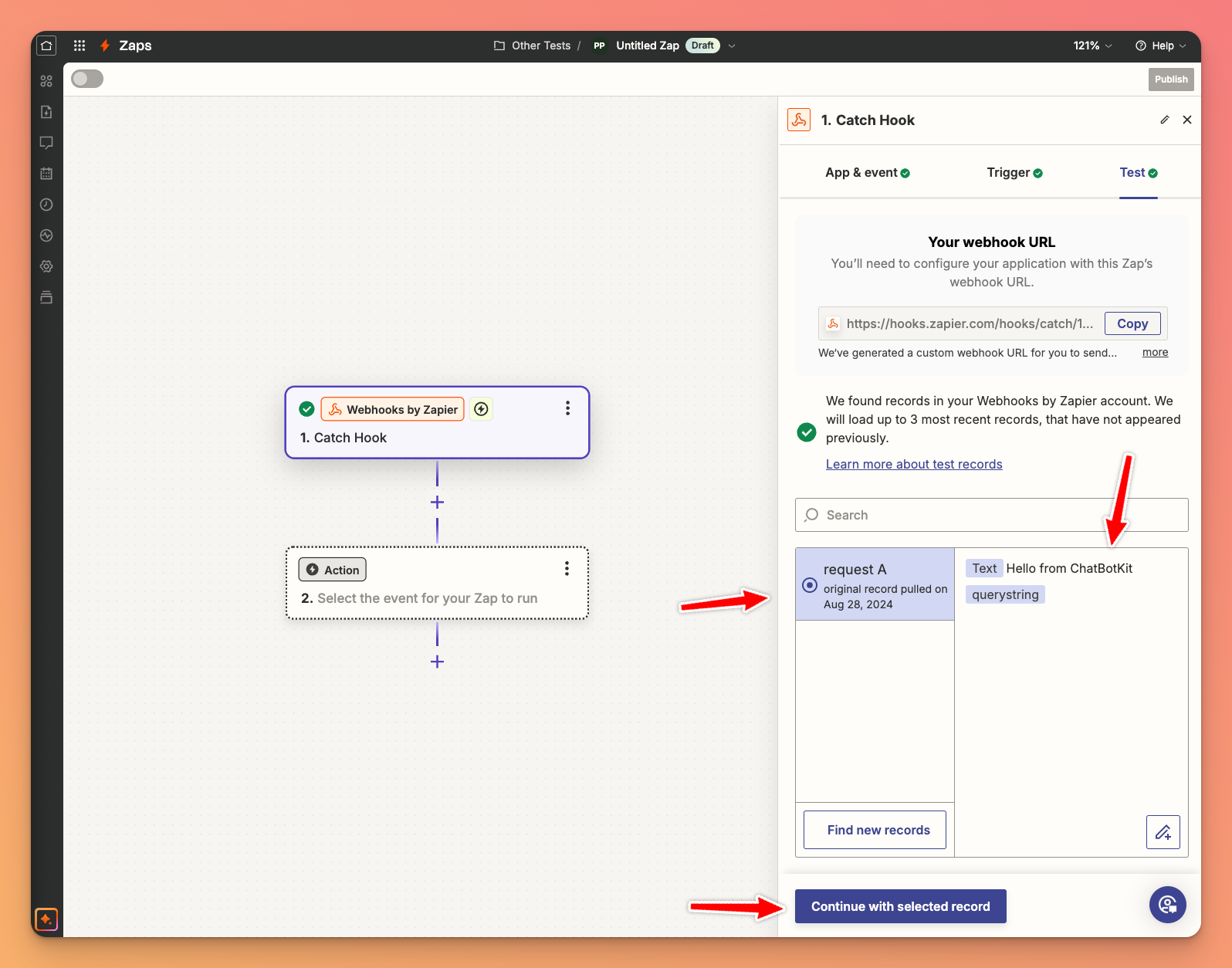Expand the Untitled Zap name chevron
This screenshot has height=968, width=1232.
point(732,46)
